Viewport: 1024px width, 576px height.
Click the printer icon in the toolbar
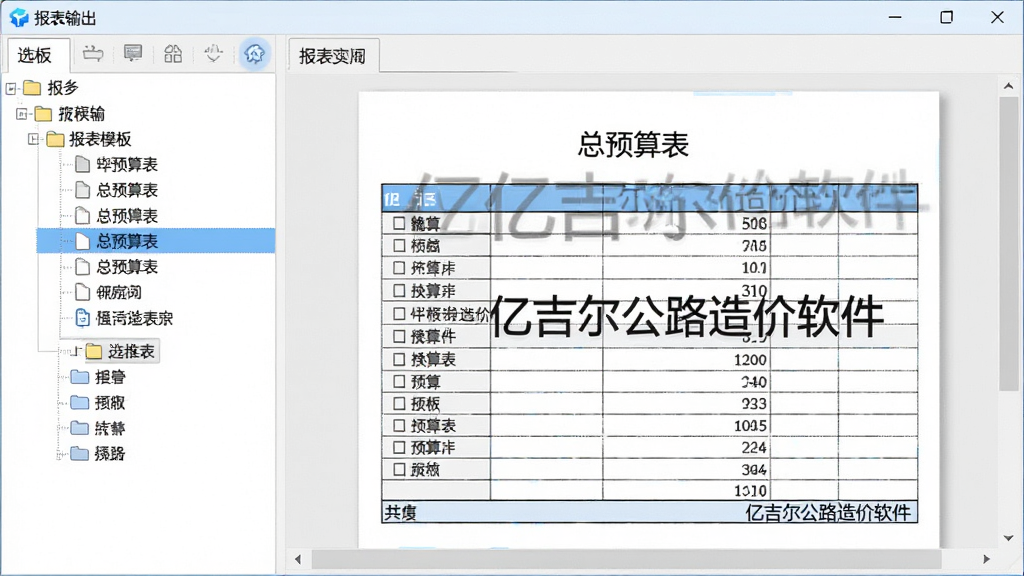[x=93, y=54]
